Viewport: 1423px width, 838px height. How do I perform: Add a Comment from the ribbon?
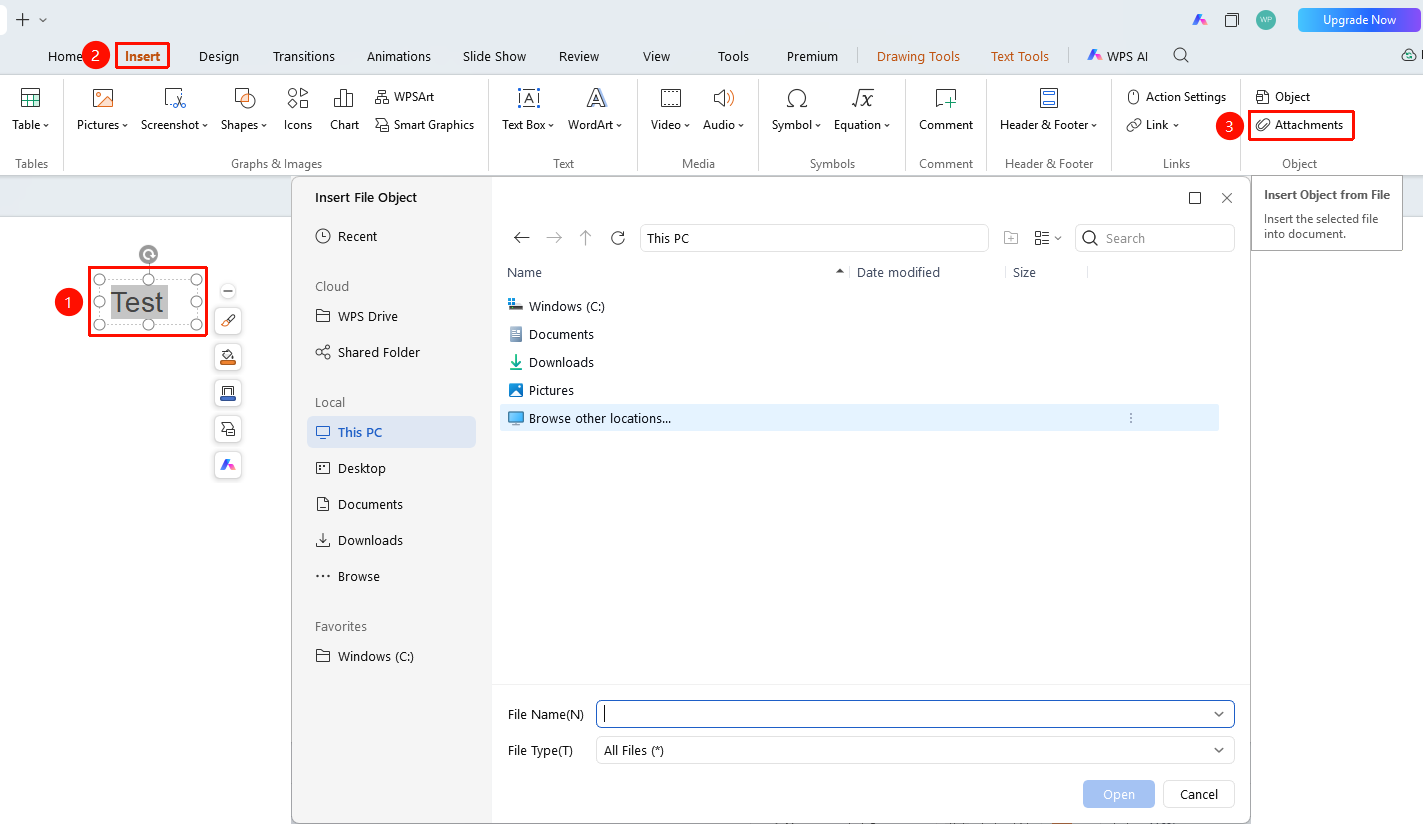click(946, 109)
